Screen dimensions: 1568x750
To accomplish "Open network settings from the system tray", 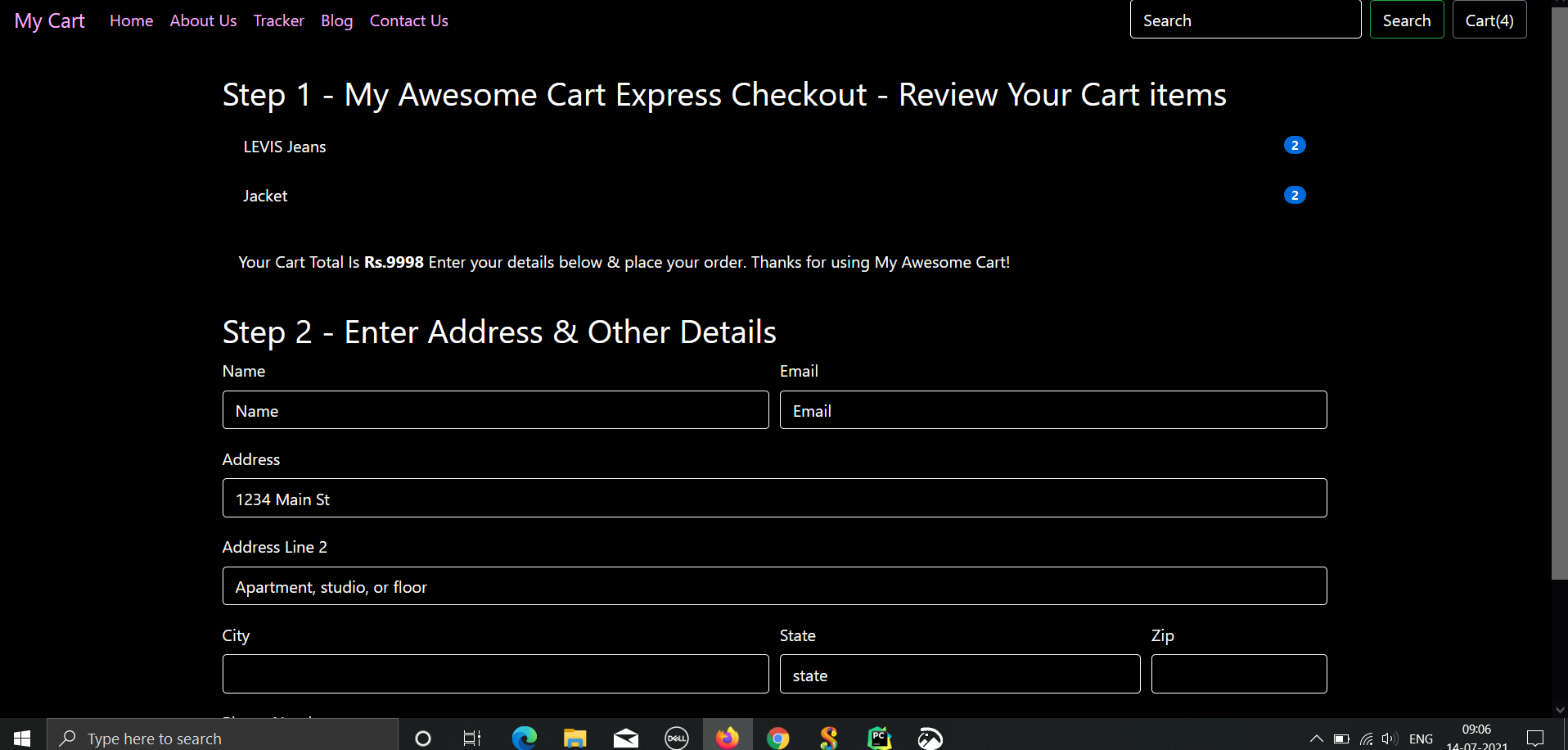I will click(1367, 738).
